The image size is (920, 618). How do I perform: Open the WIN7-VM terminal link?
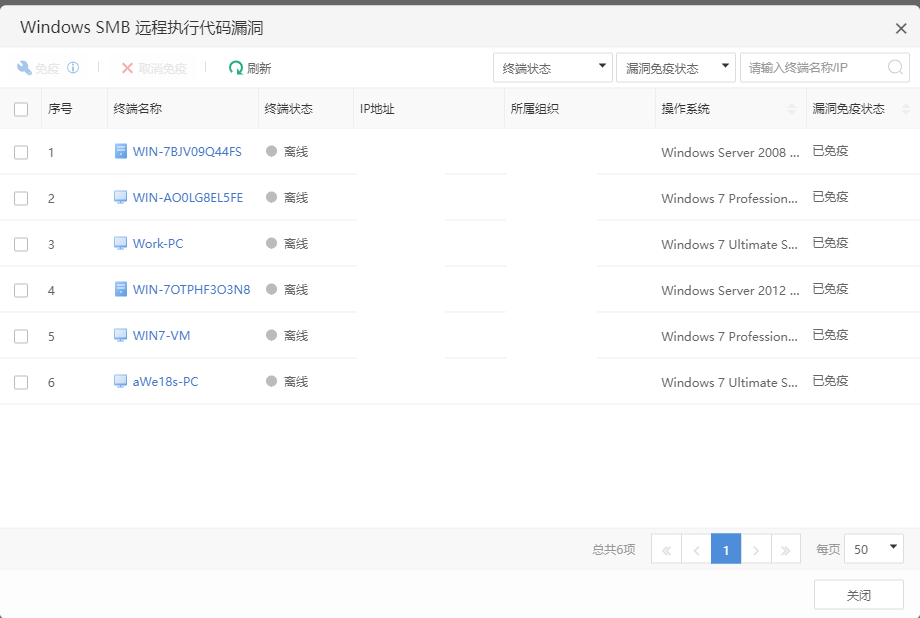(161, 336)
